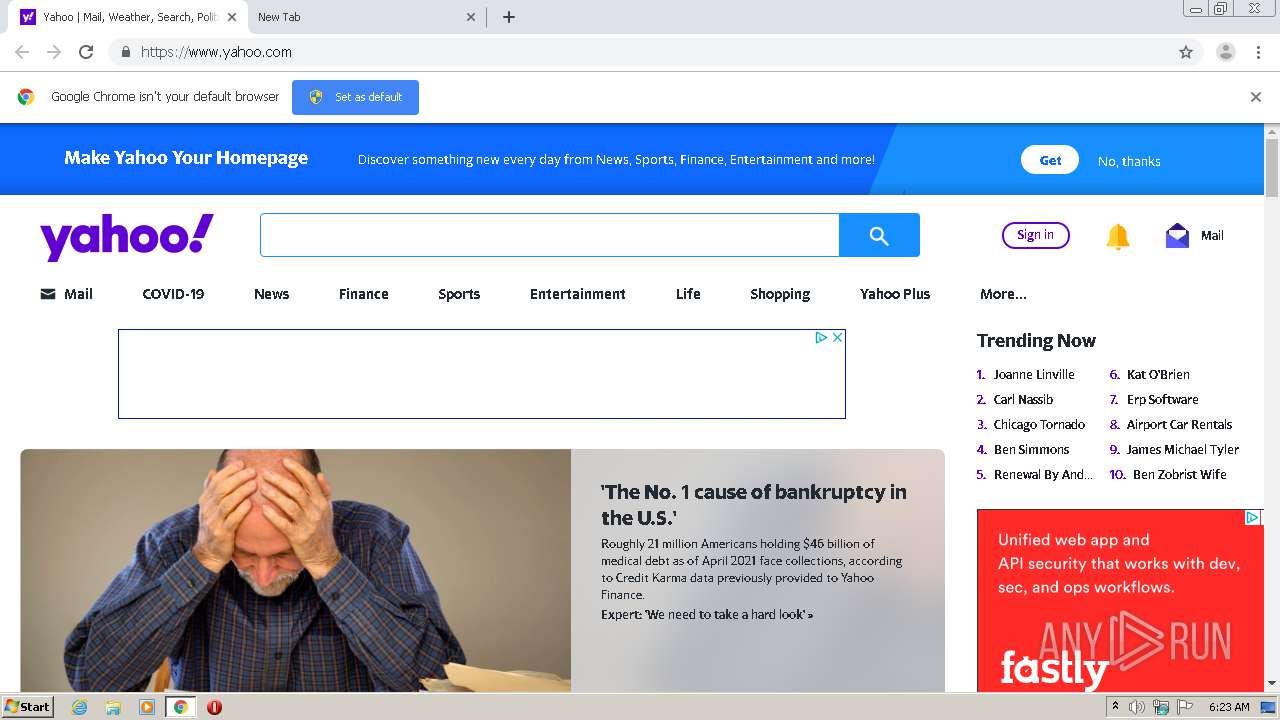Open the Entertainment section

pos(578,294)
